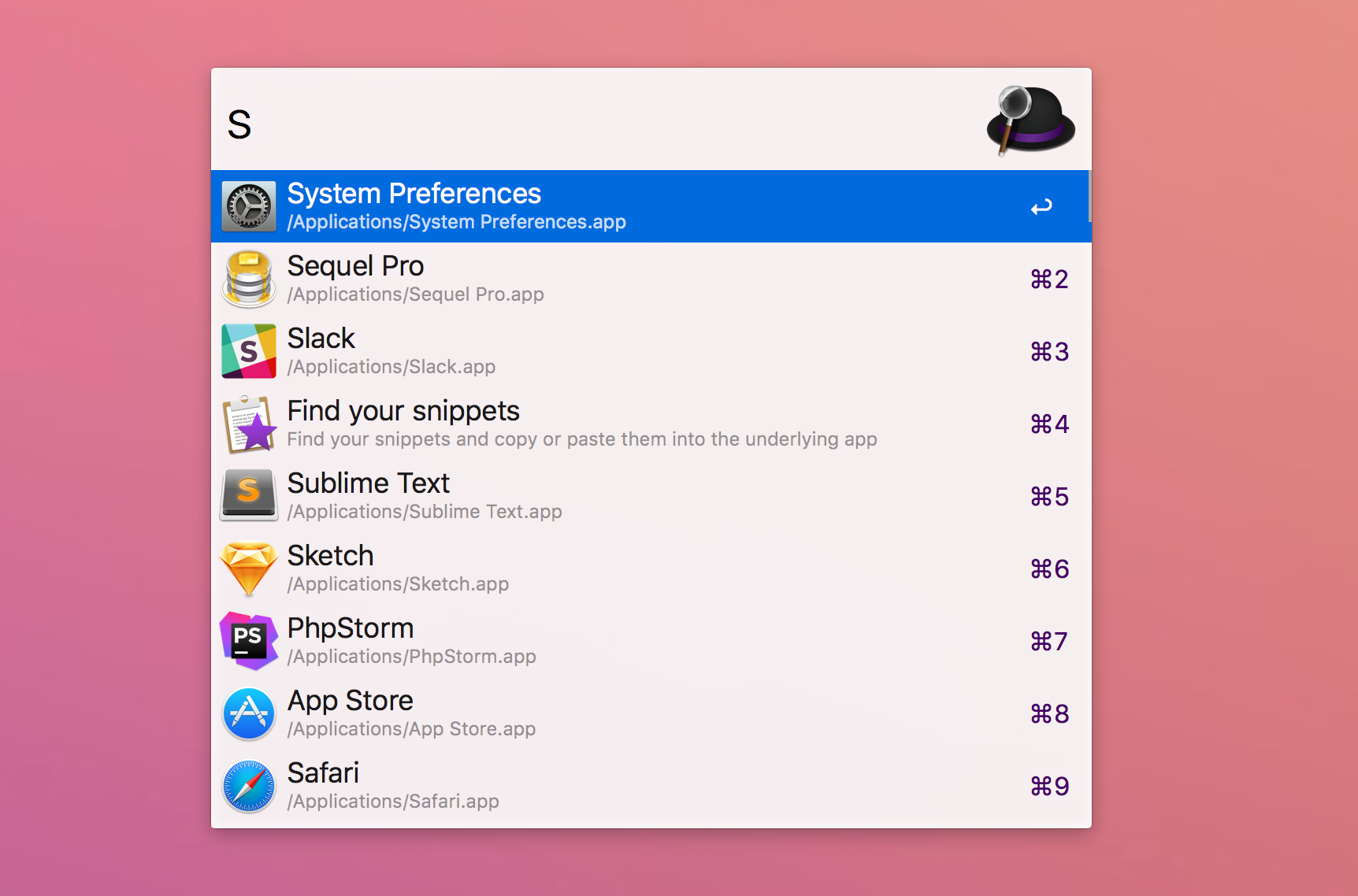Click the ⌘6 shortcut label

pos(1049,569)
